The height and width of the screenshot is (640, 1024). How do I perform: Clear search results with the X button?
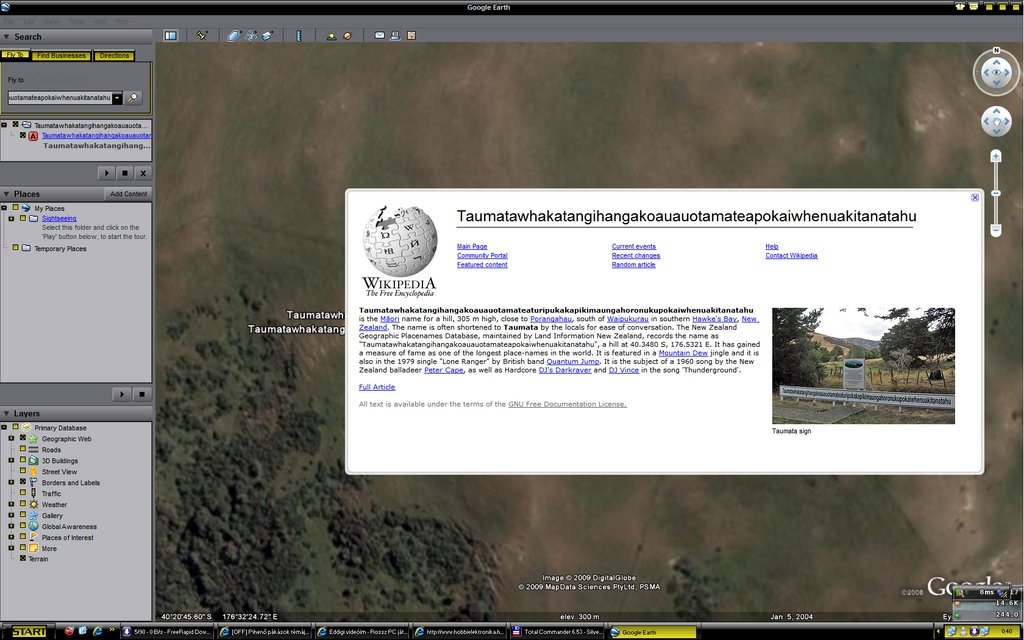[x=144, y=173]
